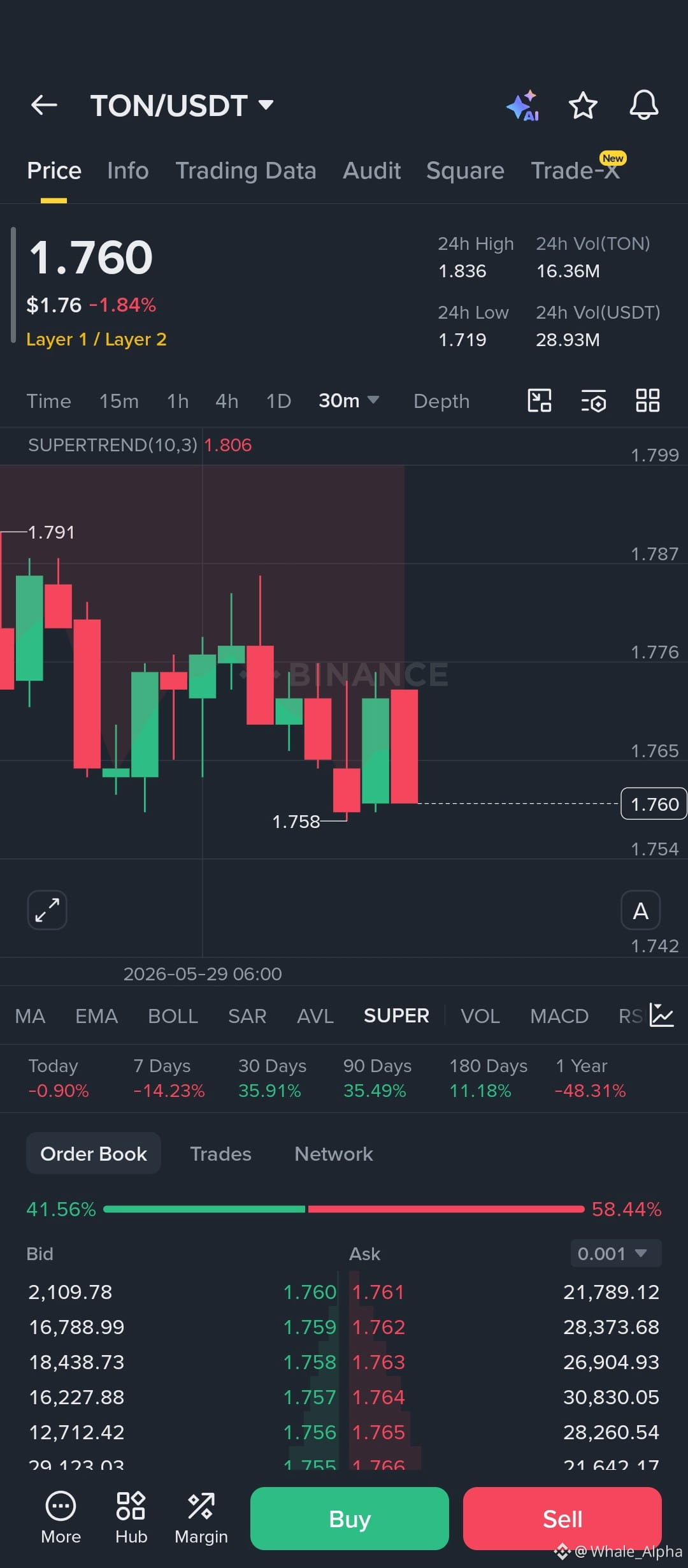Go back using the arrow icon
This screenshot has height=1568, width=688.
point(44,105)
